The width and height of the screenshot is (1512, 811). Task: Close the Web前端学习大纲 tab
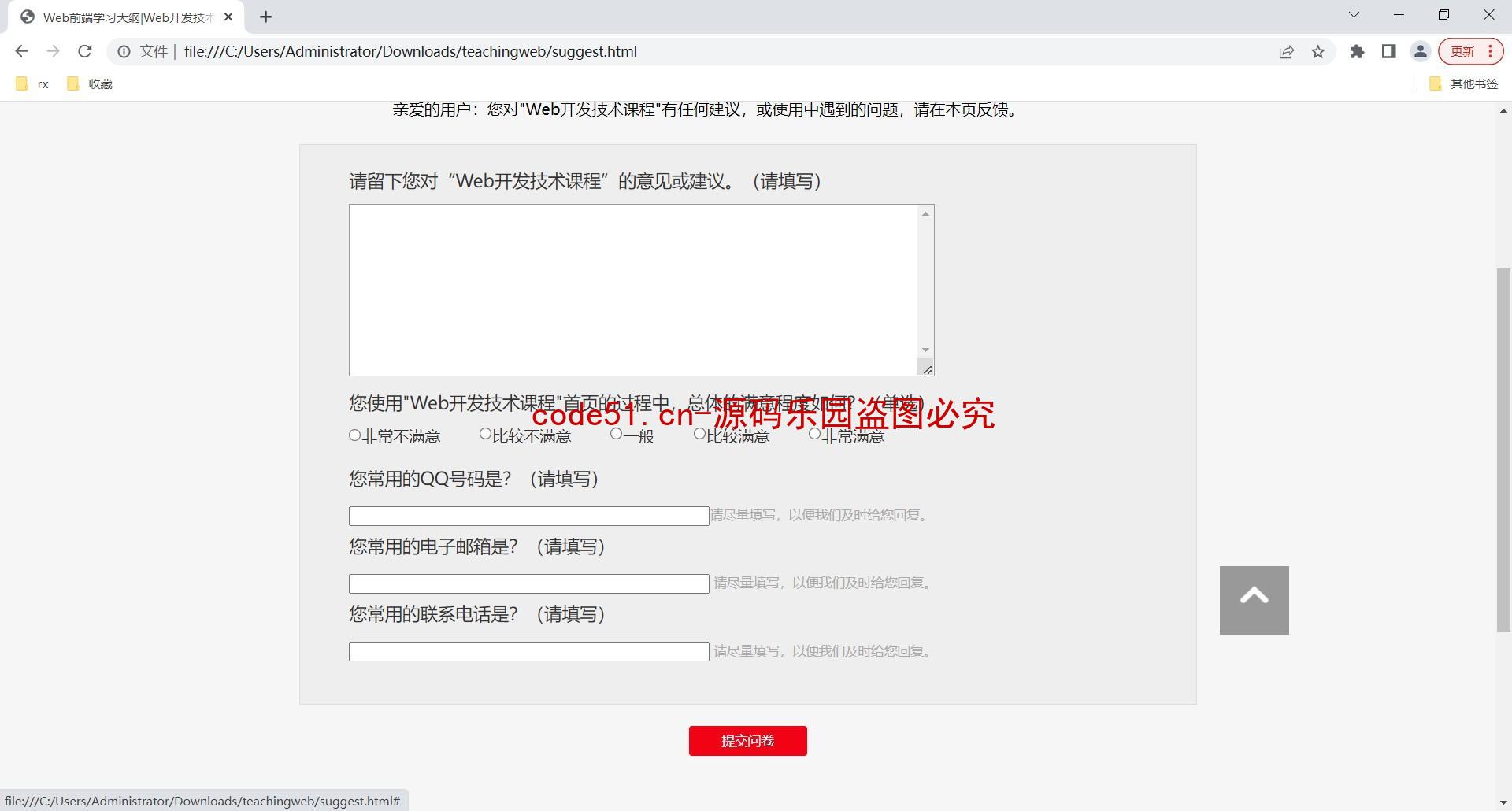(228, 17)
